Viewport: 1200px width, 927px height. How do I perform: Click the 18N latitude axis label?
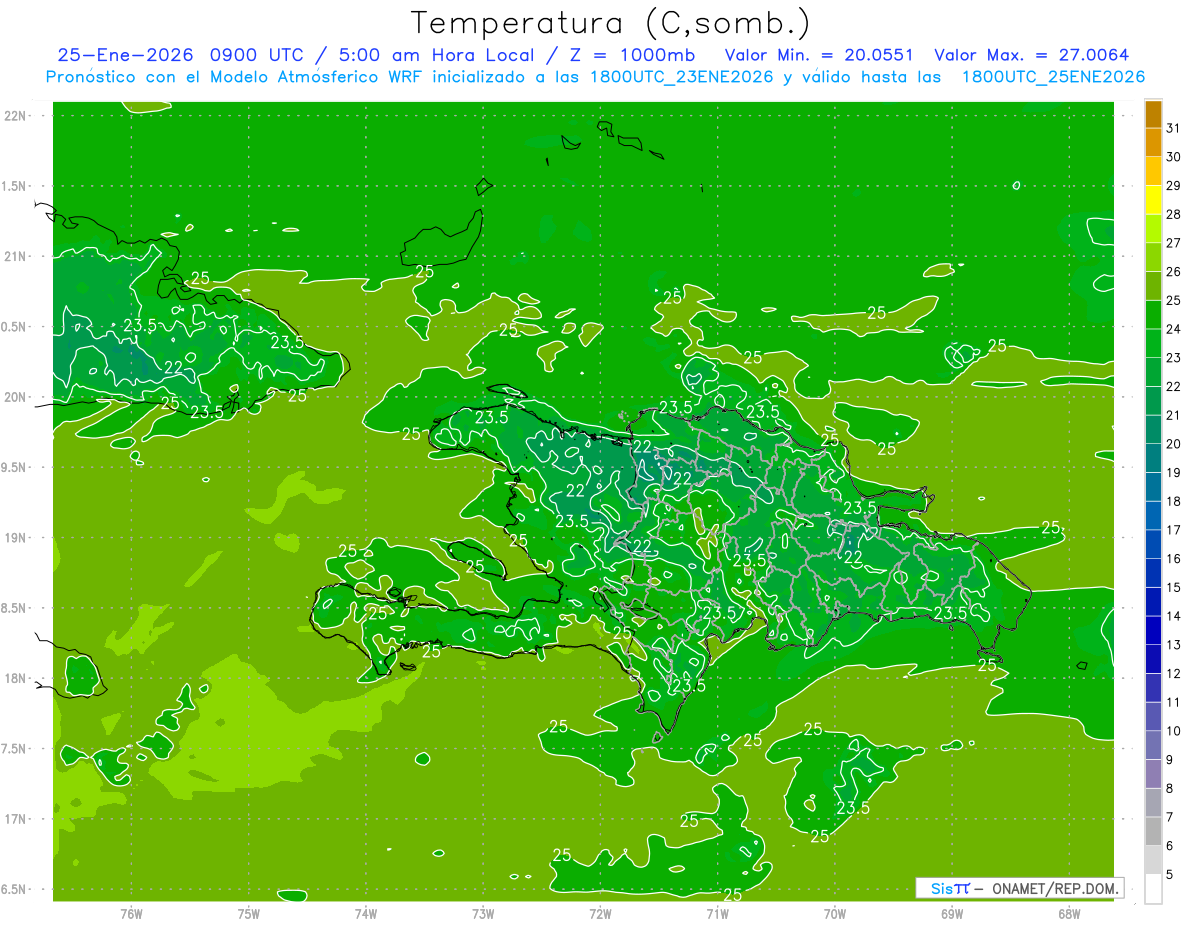(x=16, y=678)
